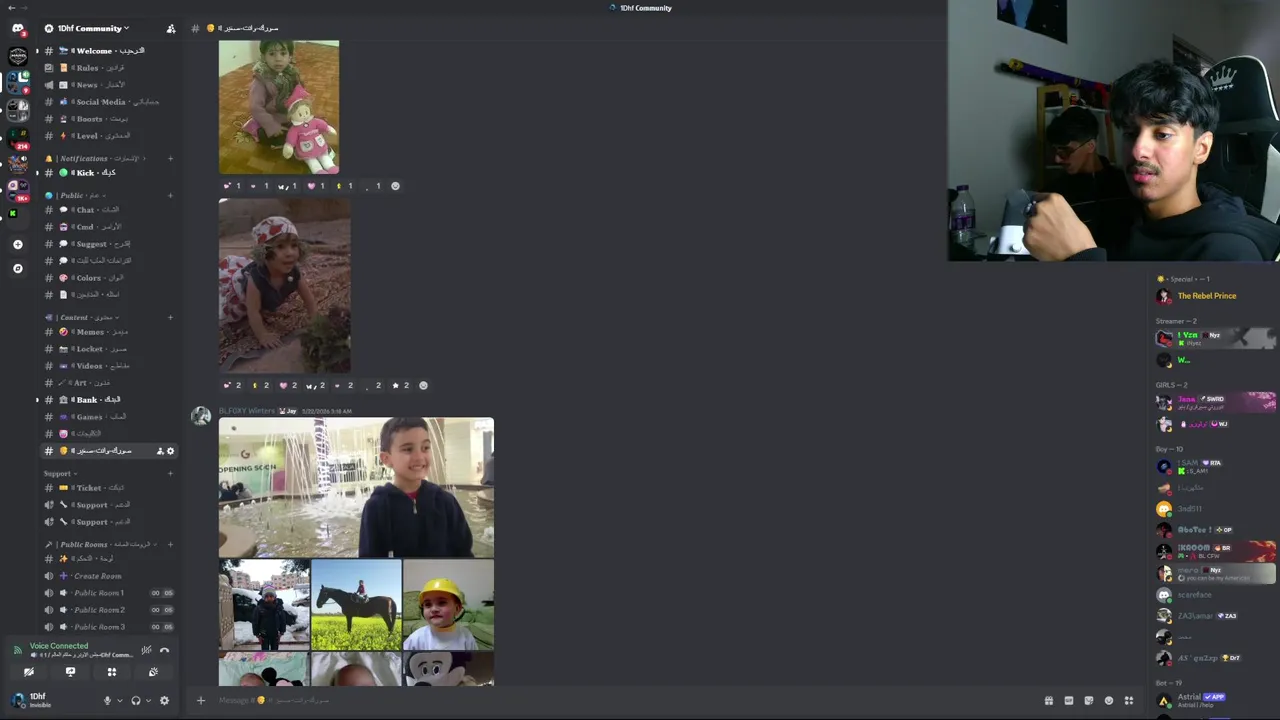This screenshot has height=720, width=1280.
Task: Join Public Room 1 voice channel
Action: coord(109,593)
